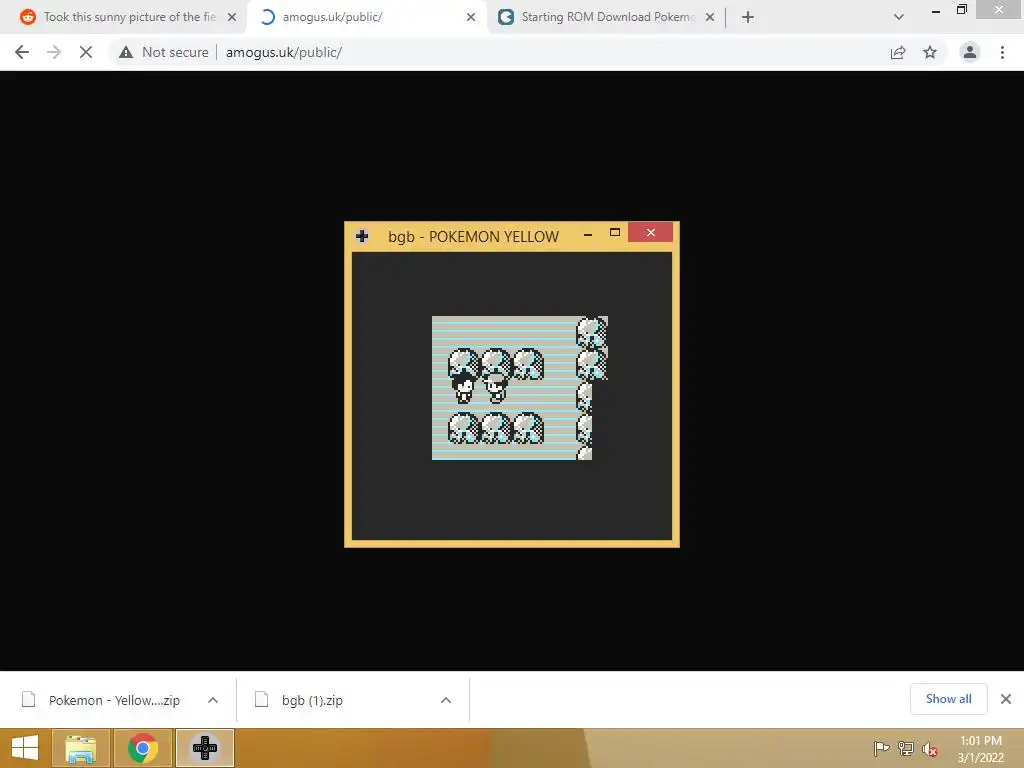Click the Not secure warning icon
Viewport: 1024px width, 768px height.
coord(126,52)
